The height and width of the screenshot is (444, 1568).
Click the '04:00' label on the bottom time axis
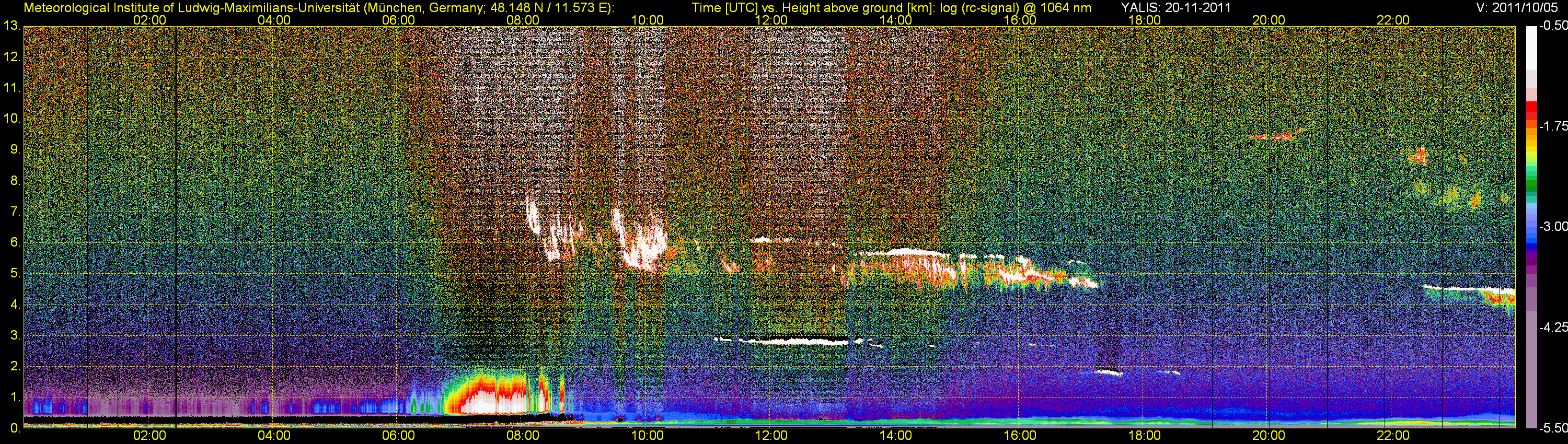274,436
